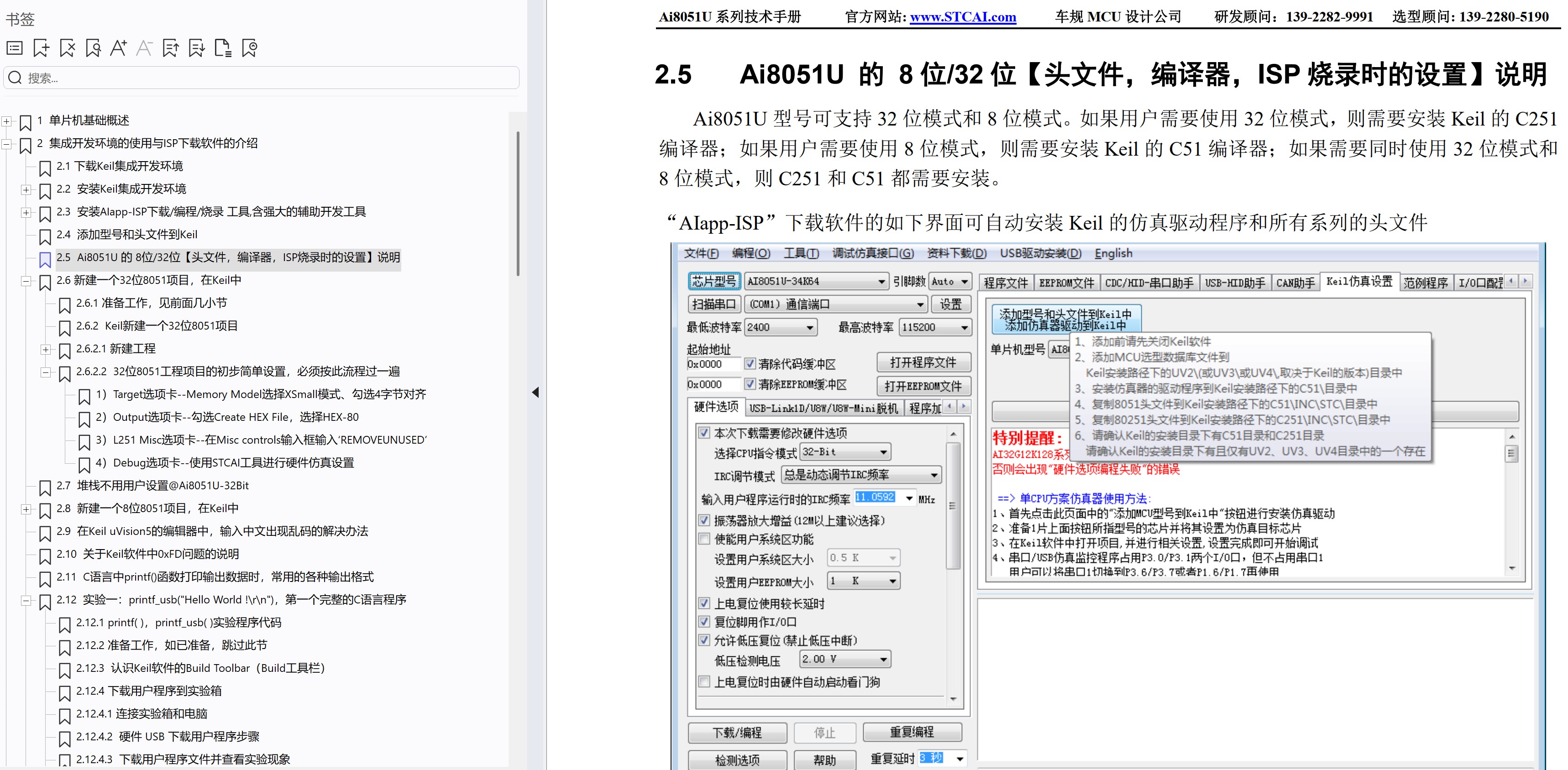The height and width of the screenshot is (770, 1568).
Task: Collapse bookmark 2.6 新建一个32位8051项目
Action: coord(26,281)
